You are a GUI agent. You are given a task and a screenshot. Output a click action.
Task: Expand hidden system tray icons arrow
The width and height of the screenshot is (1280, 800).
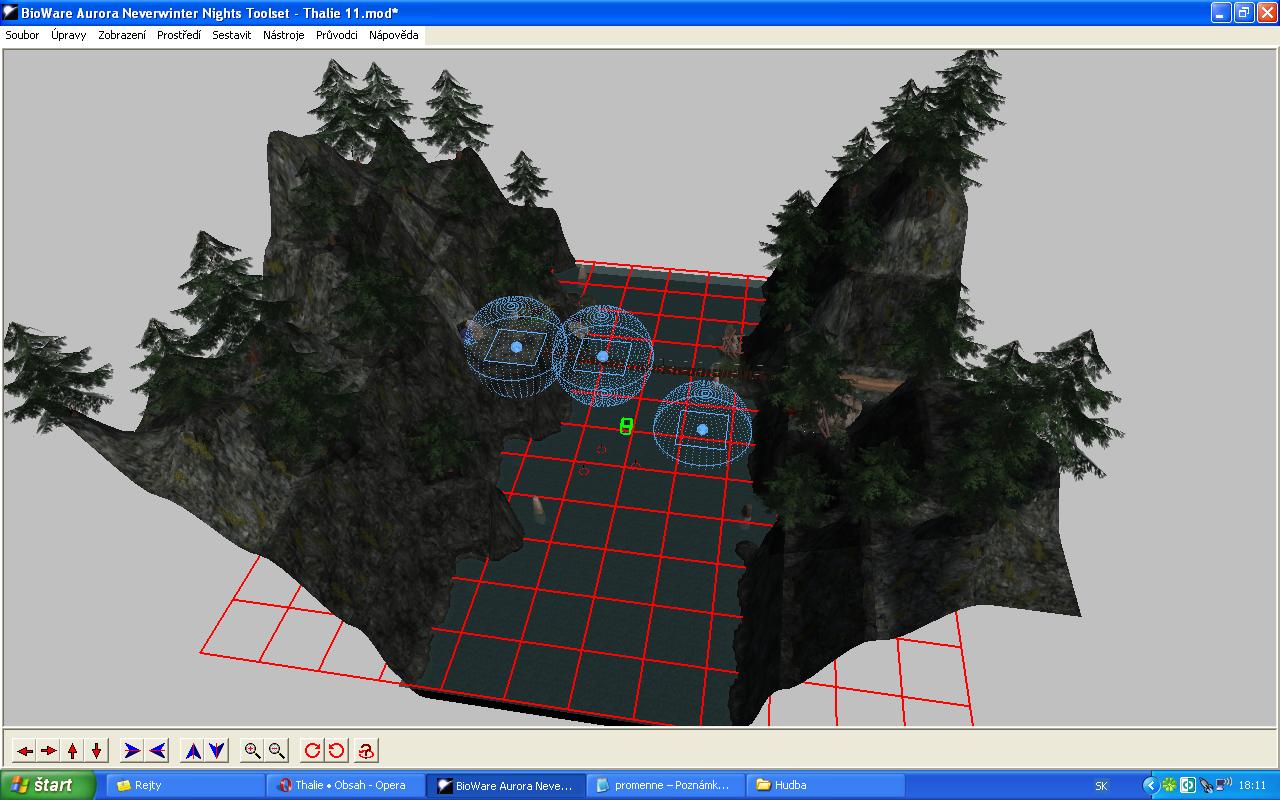click(1149, 785)
